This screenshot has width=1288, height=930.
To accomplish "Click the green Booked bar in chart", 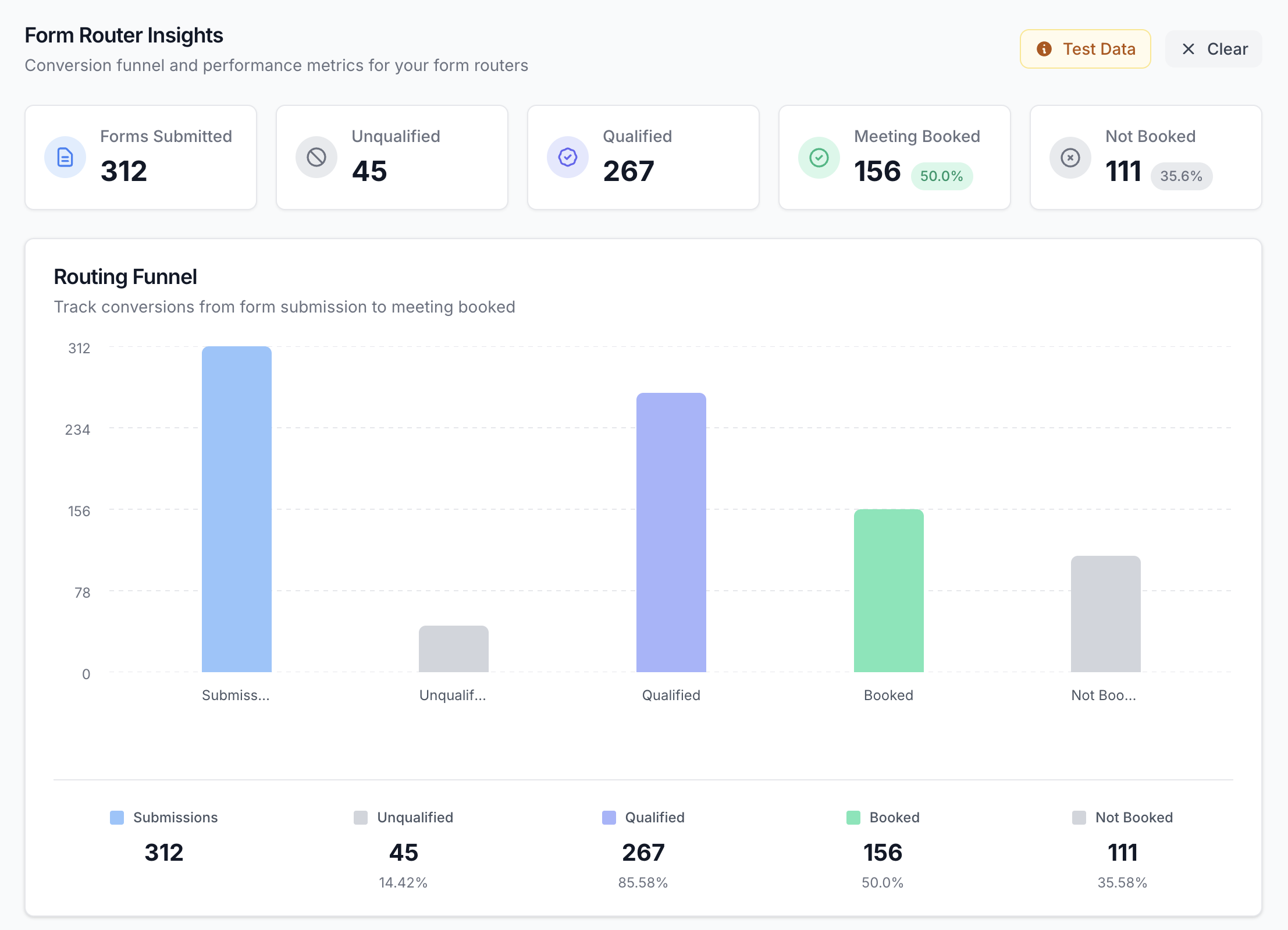I will (888, 591).
